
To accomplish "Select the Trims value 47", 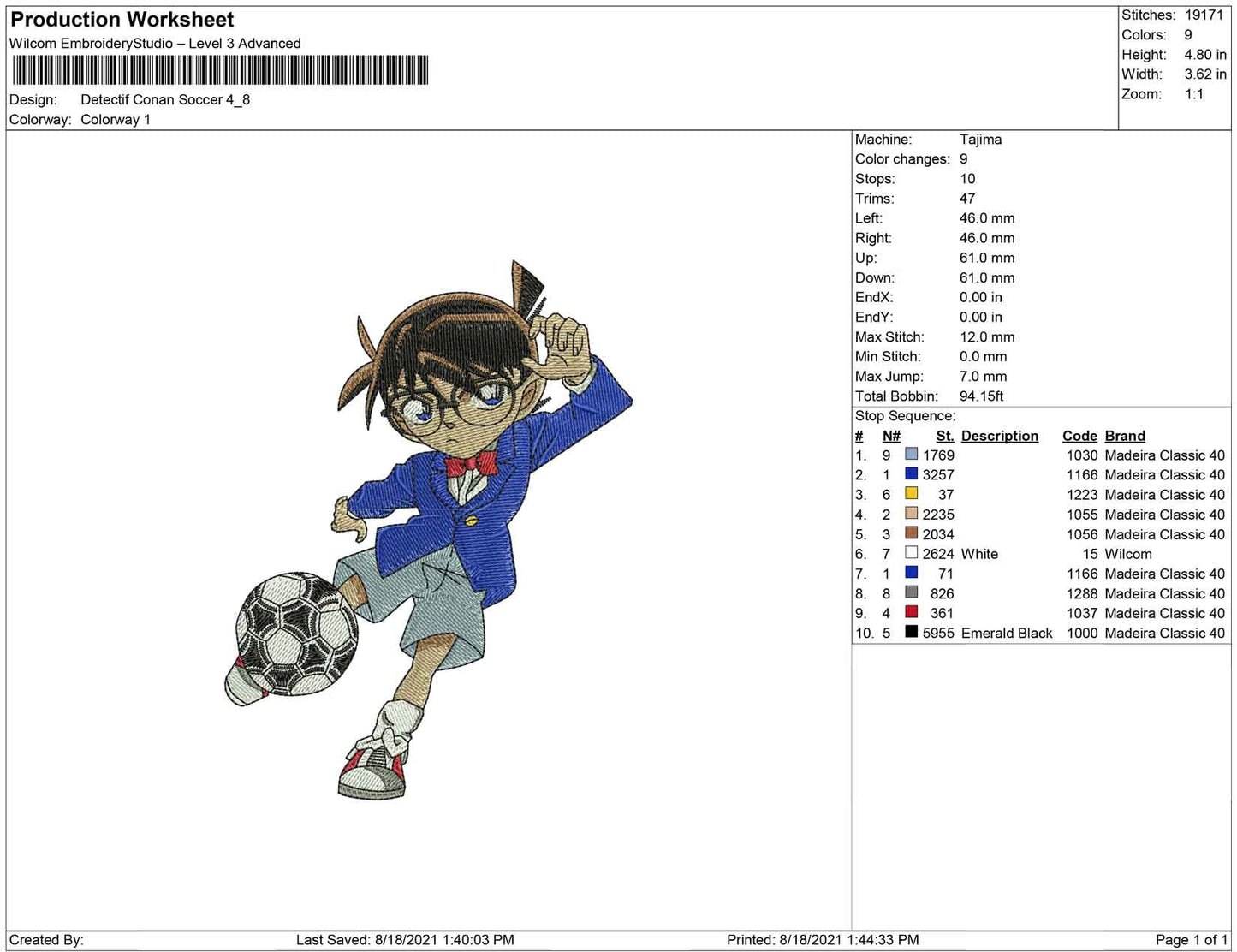I will 967,199.
